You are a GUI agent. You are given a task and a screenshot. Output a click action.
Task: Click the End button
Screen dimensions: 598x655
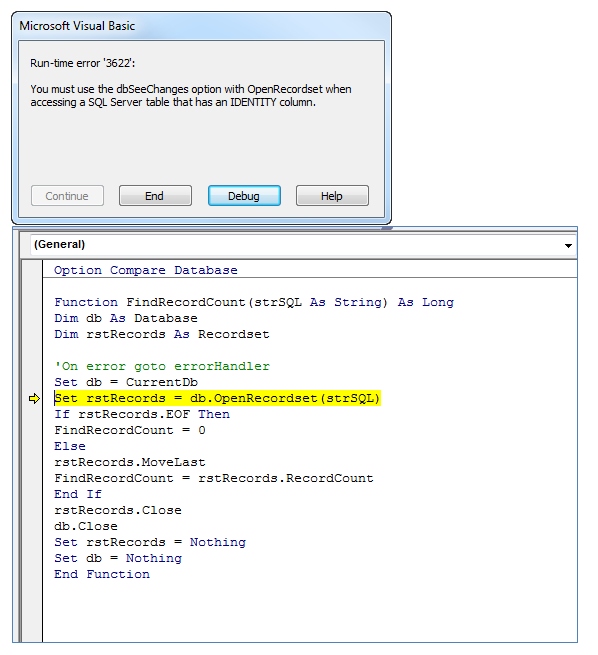[155, 195]
